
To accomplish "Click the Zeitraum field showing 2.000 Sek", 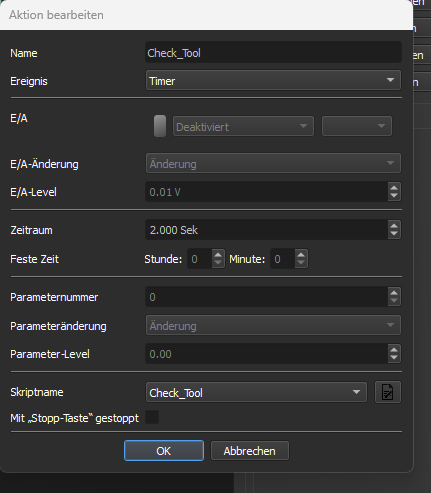I will coord(266,230).
